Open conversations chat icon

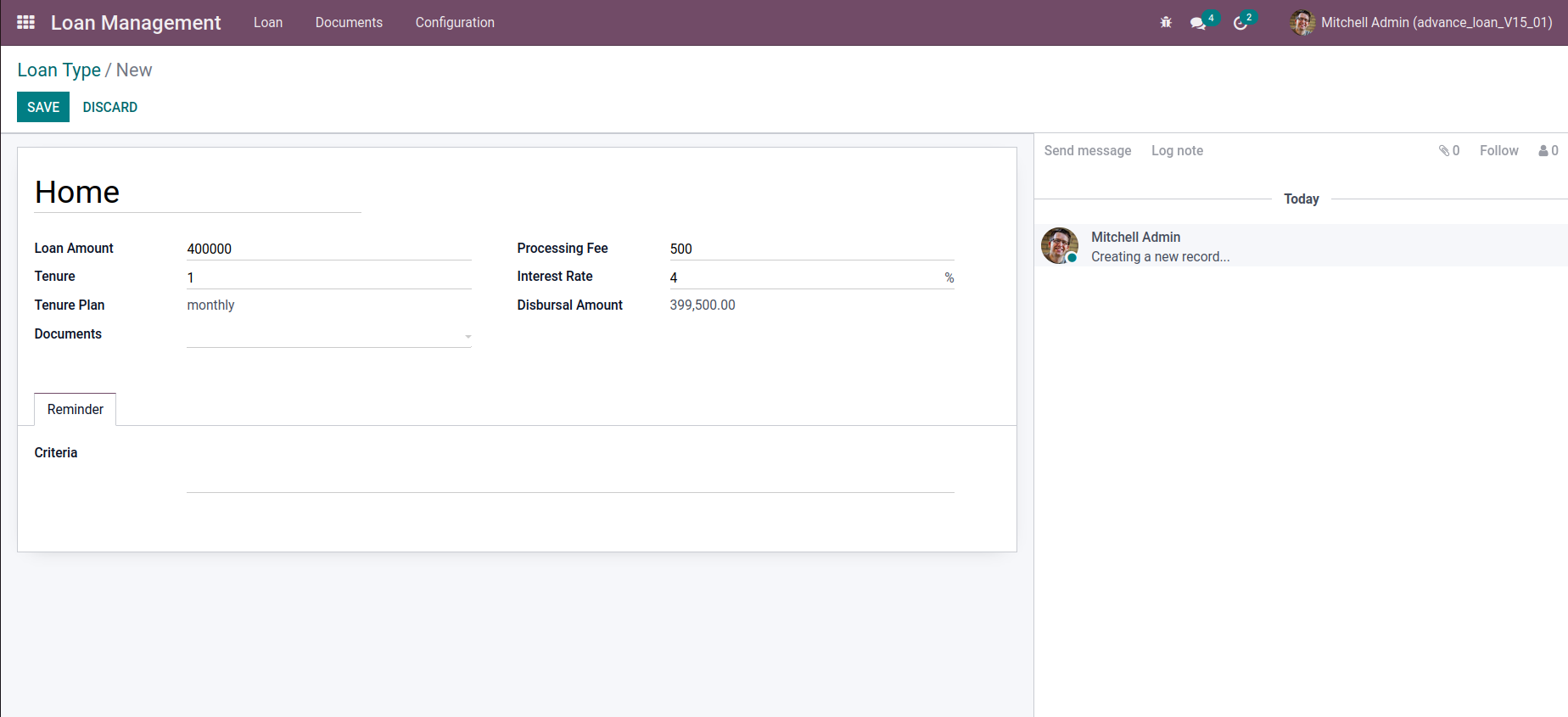coord(1198,23)
